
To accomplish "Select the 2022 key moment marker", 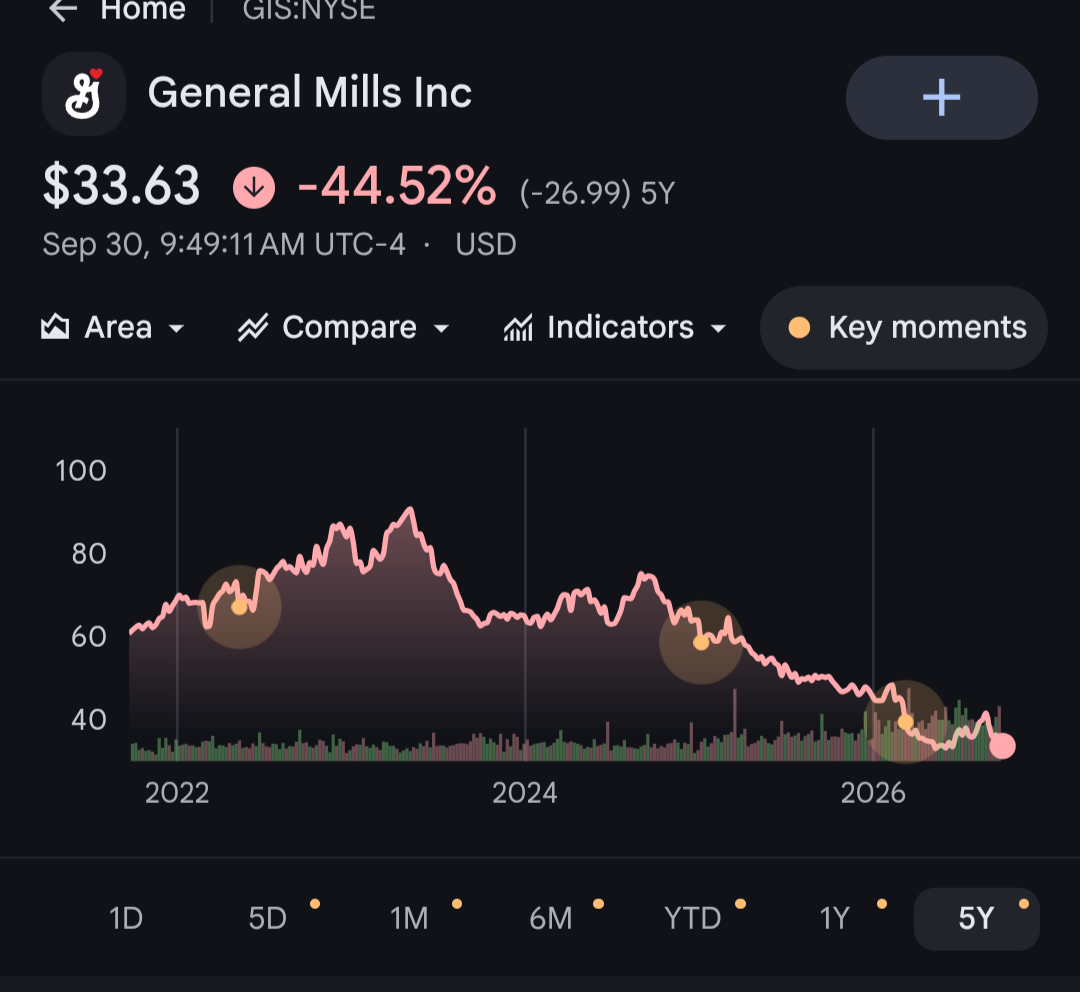I will [x=239, y=608].
